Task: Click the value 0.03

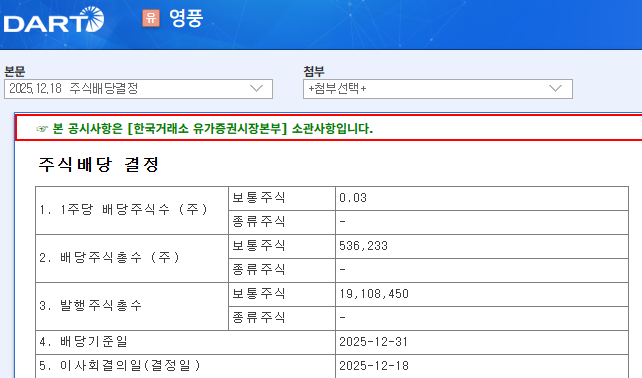Action: pyautogui.click(x=353, y=198)
